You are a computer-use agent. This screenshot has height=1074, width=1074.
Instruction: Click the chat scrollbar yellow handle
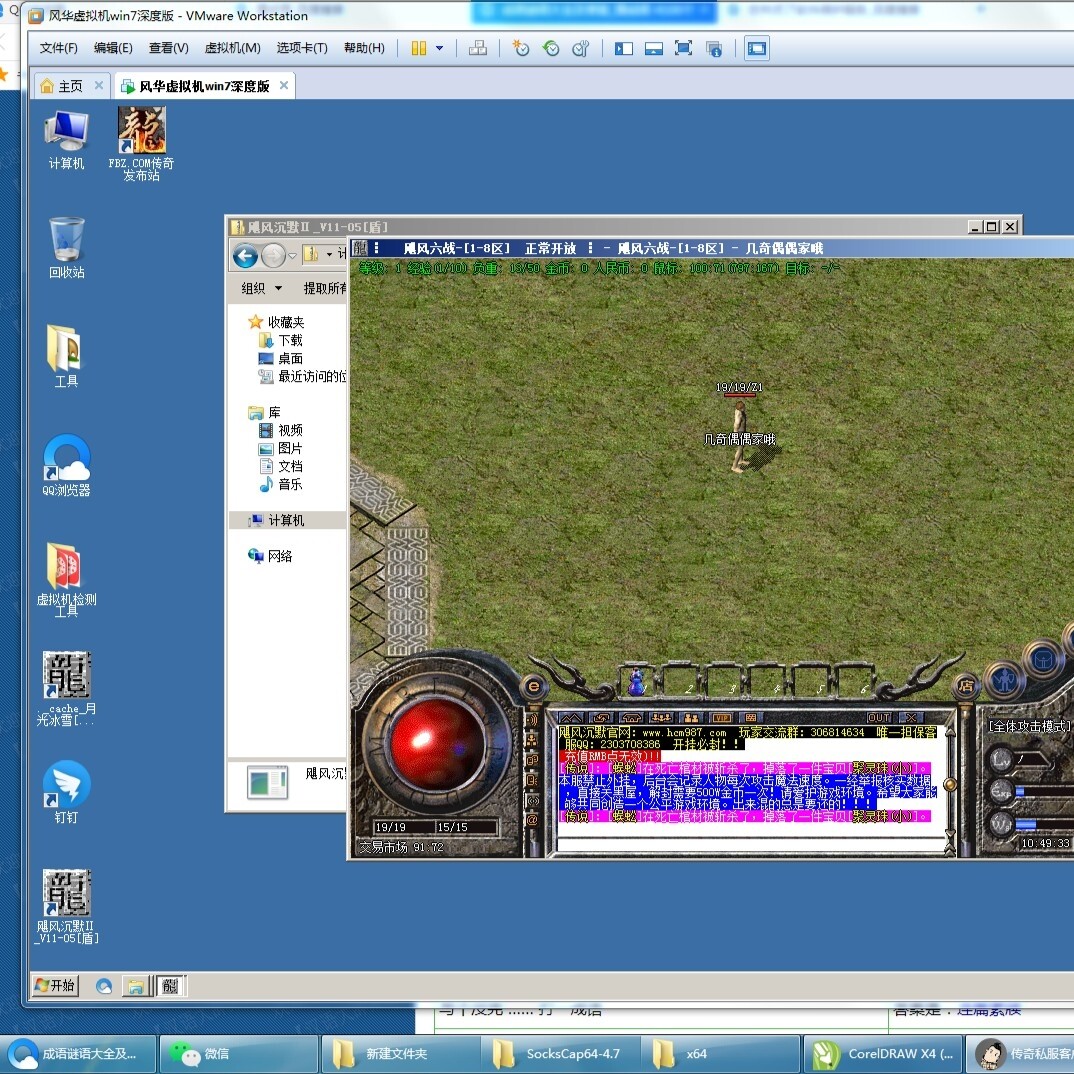tap(949, 784)
